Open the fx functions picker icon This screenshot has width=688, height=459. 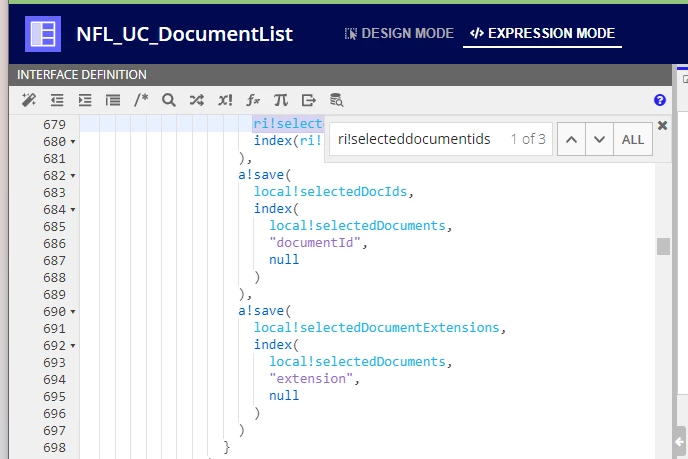point(253,100)
